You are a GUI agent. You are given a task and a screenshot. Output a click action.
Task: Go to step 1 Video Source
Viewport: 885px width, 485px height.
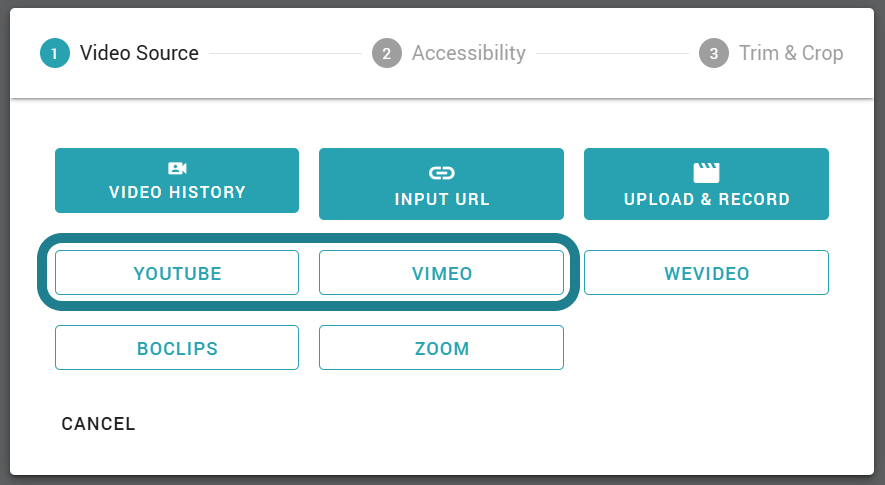tap(120, 53)
